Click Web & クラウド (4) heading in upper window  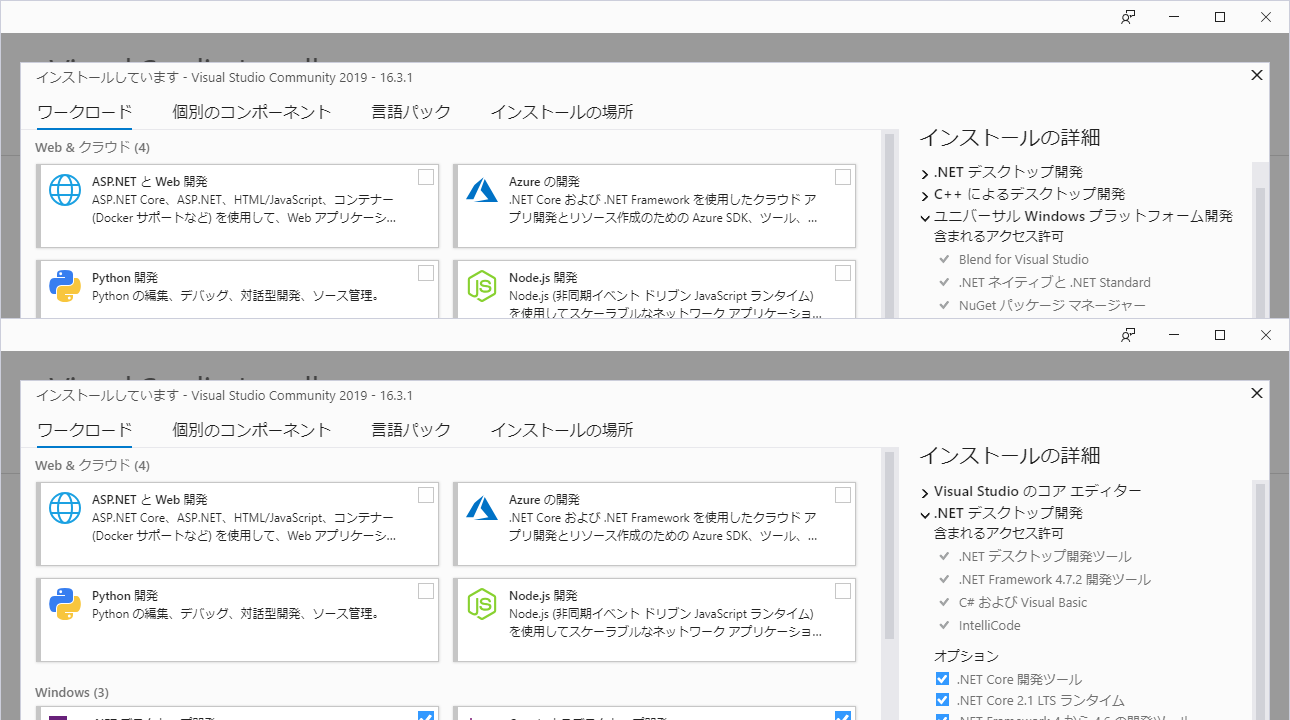click(92, 147)
